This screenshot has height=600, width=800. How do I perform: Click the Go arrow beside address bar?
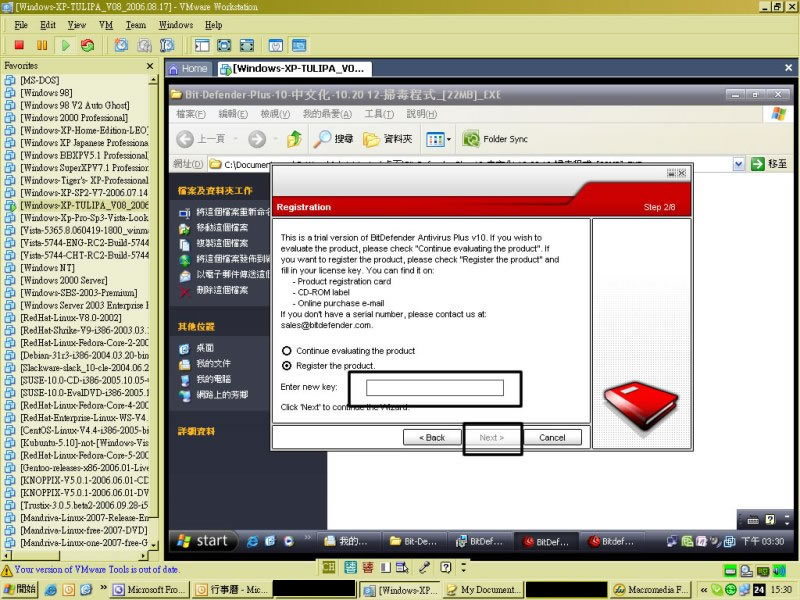point(758,164)
